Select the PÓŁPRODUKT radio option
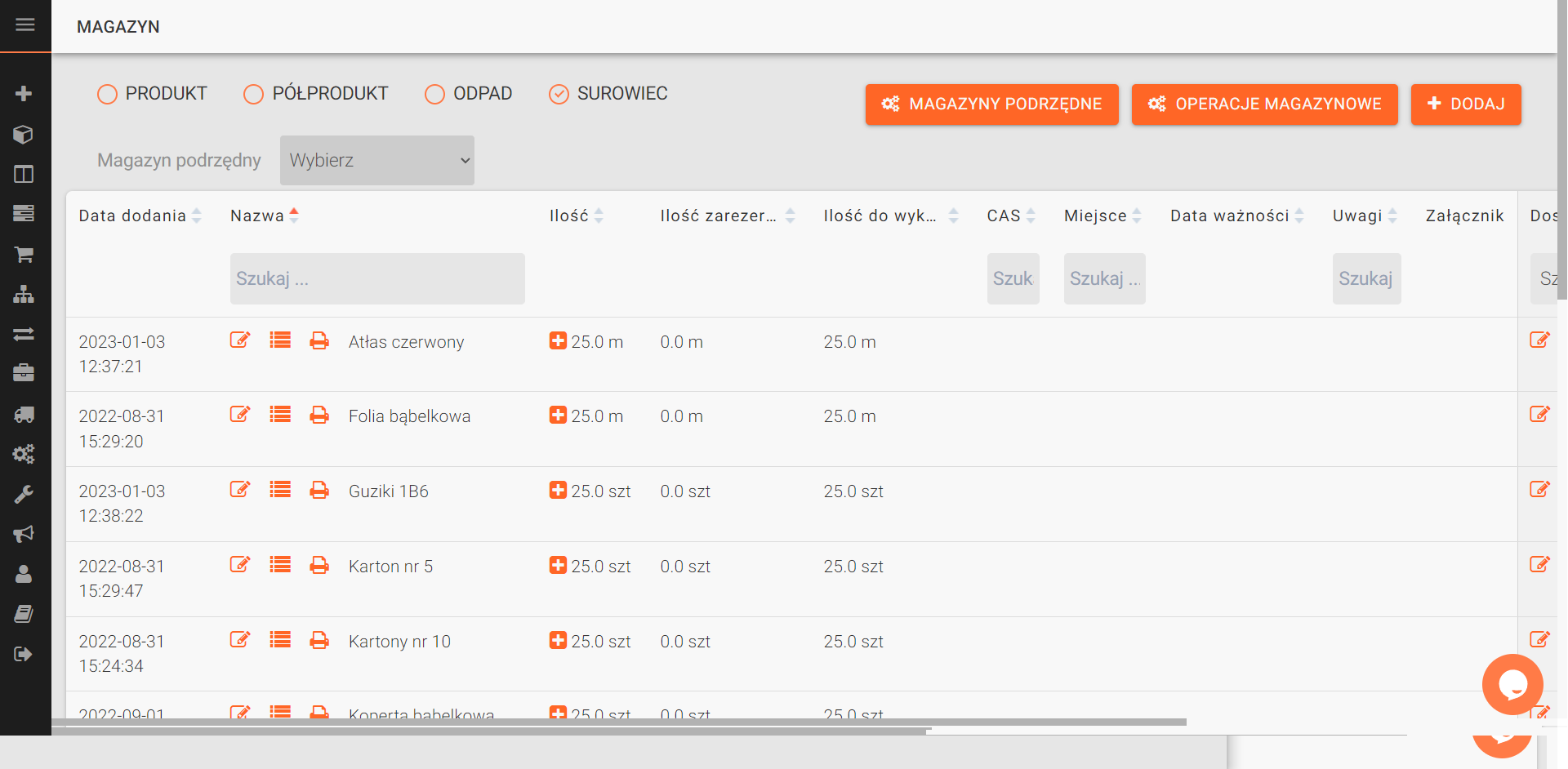The width and height of the screenshot is (1568, 769). (254, 95)
